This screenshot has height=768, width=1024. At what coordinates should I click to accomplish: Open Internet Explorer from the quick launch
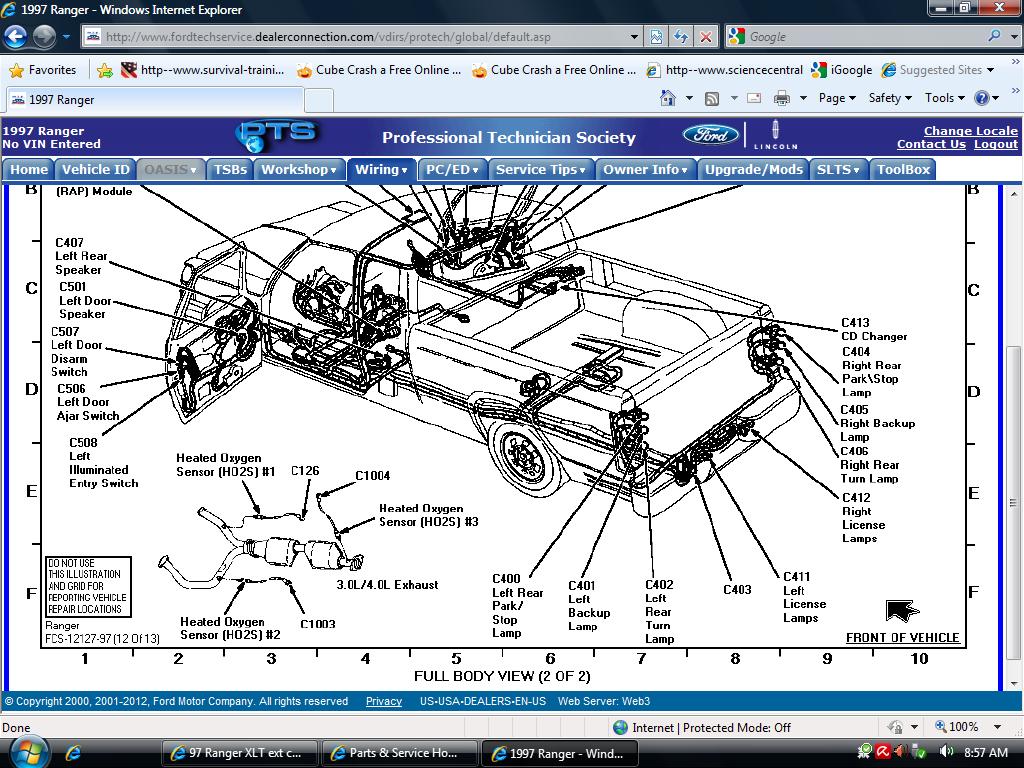coord(73,753)
